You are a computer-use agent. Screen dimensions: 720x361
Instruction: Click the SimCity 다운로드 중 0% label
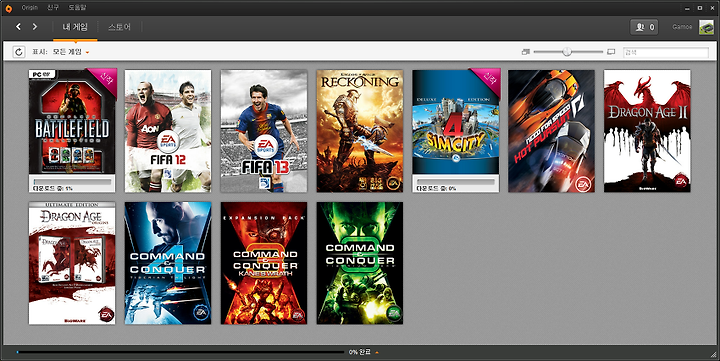click(436, 188)
